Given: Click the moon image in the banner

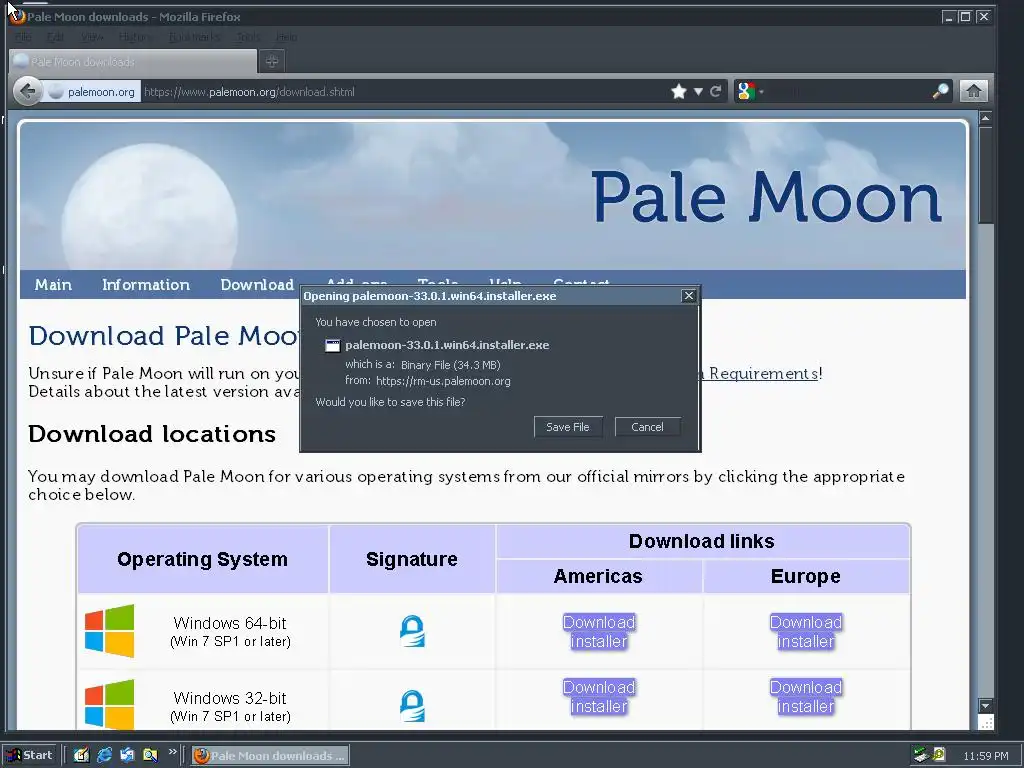Looking at the screenshot, I should coord(149,206).
